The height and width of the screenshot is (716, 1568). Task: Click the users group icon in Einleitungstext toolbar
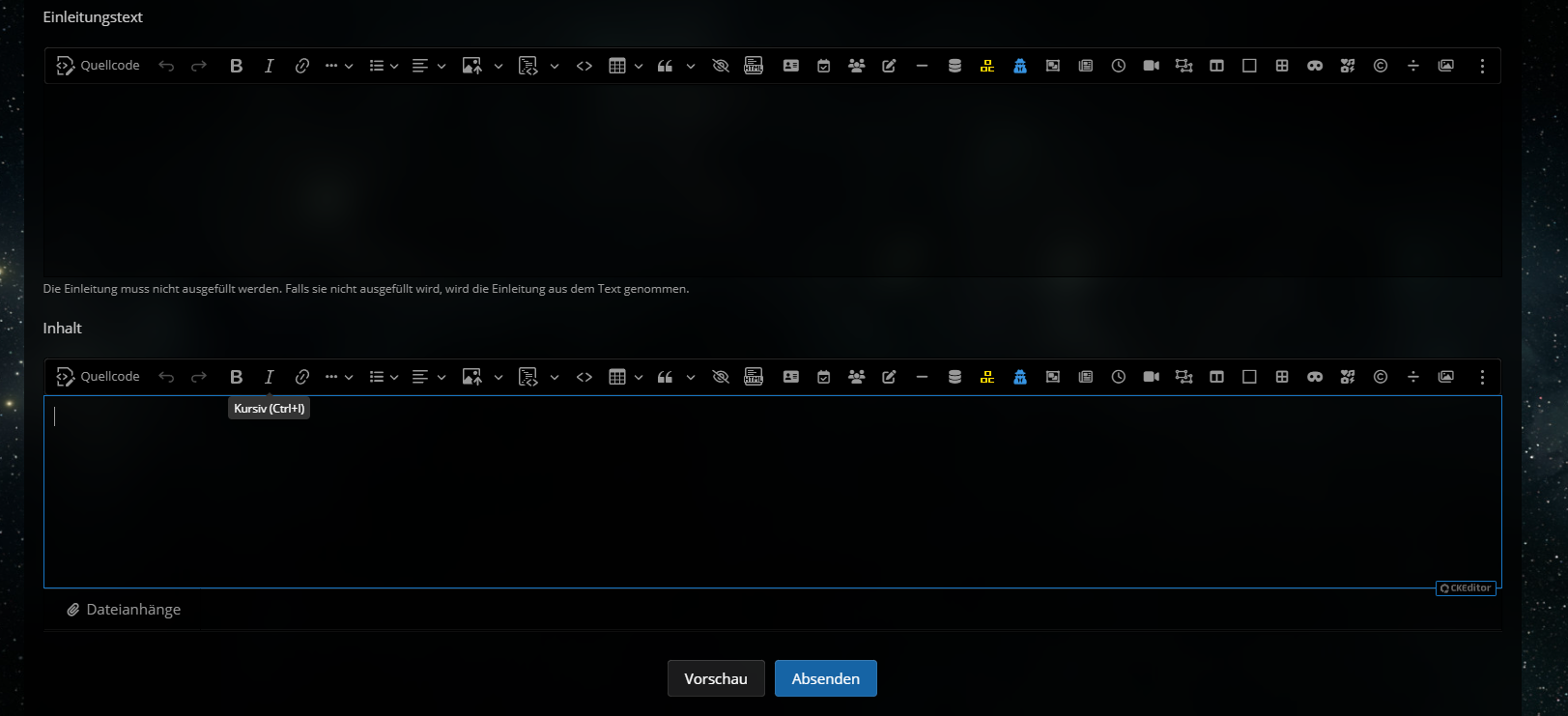856,66
